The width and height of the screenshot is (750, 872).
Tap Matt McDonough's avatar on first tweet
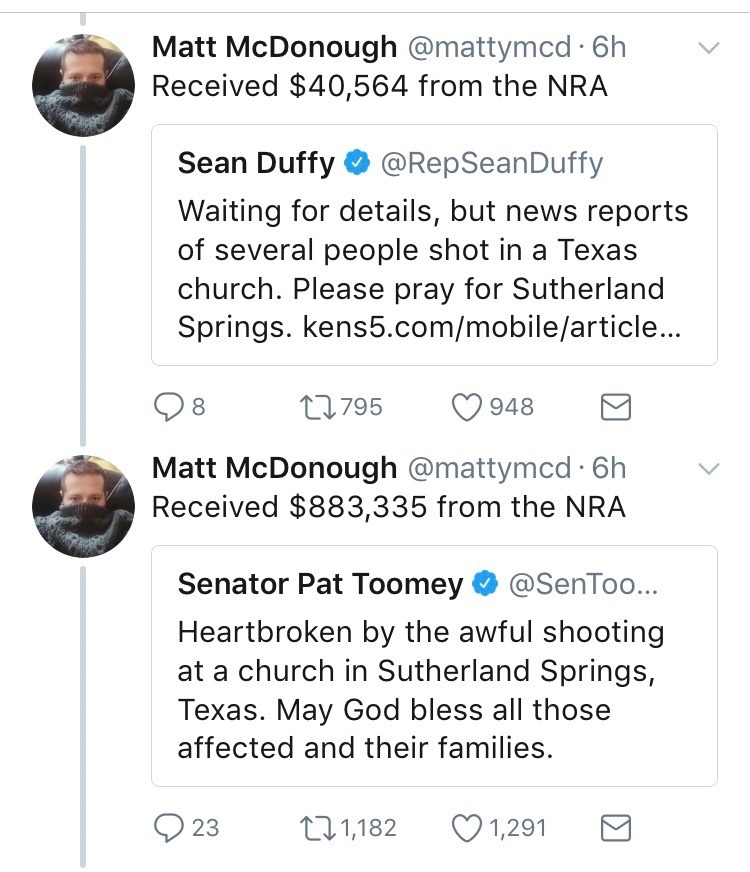pos(84,84)
